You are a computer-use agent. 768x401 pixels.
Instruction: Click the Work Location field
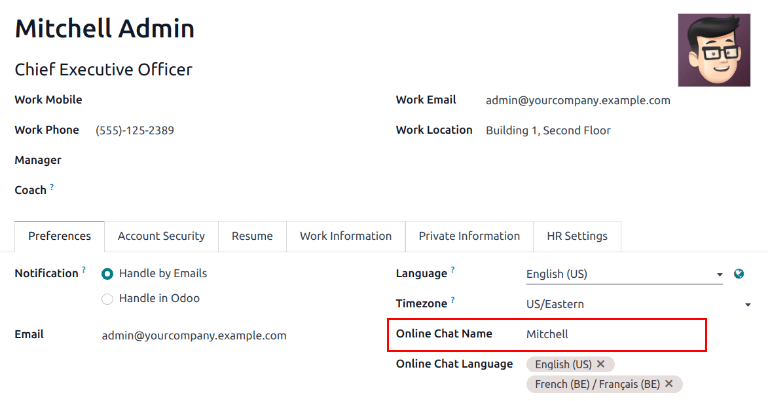pos(548,130)
